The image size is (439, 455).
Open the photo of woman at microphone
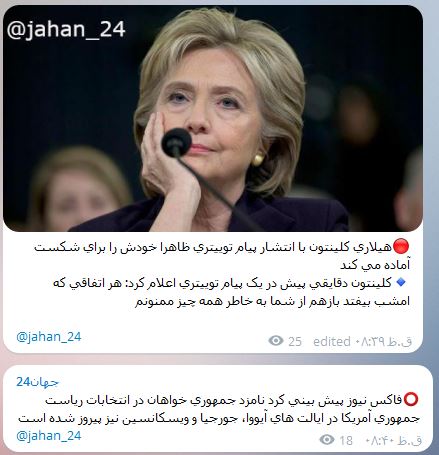pos(213,118)
